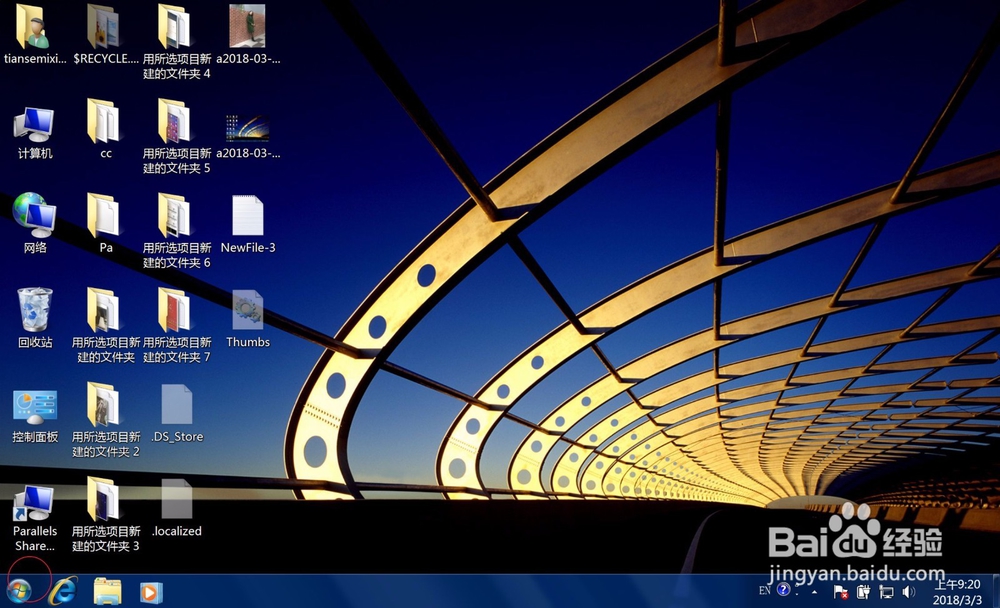Select the 网络 network icon
This screenshot has width=1000, height=608.
pyautogui.click(x=34, y=216)
